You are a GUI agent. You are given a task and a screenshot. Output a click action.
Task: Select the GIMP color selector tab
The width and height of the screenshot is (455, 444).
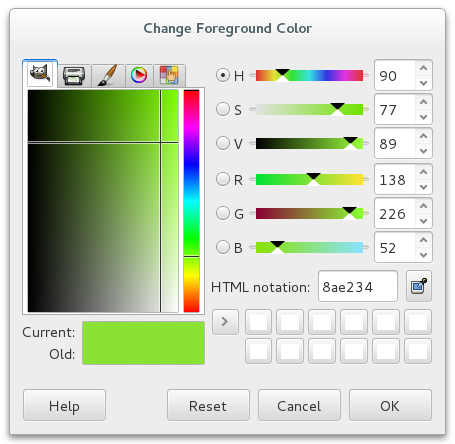point(40,74)
